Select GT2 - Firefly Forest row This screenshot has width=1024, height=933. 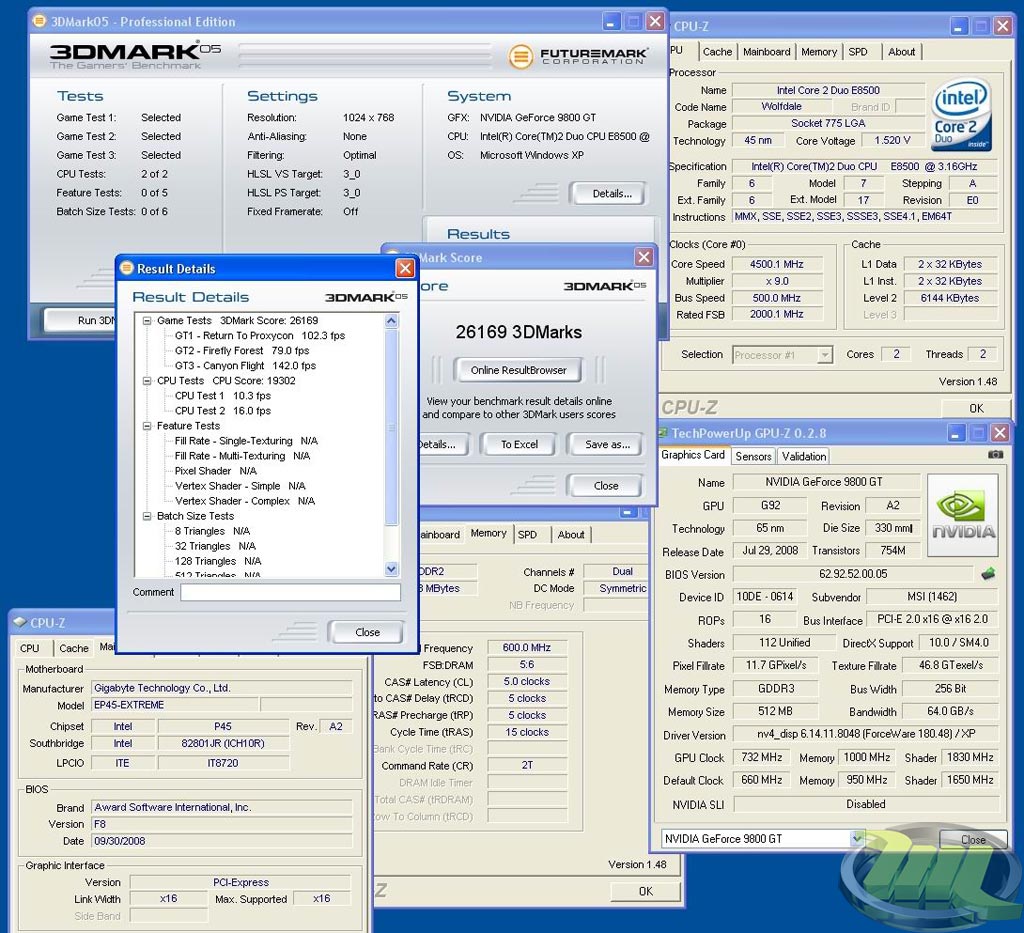tap(242, 351)
